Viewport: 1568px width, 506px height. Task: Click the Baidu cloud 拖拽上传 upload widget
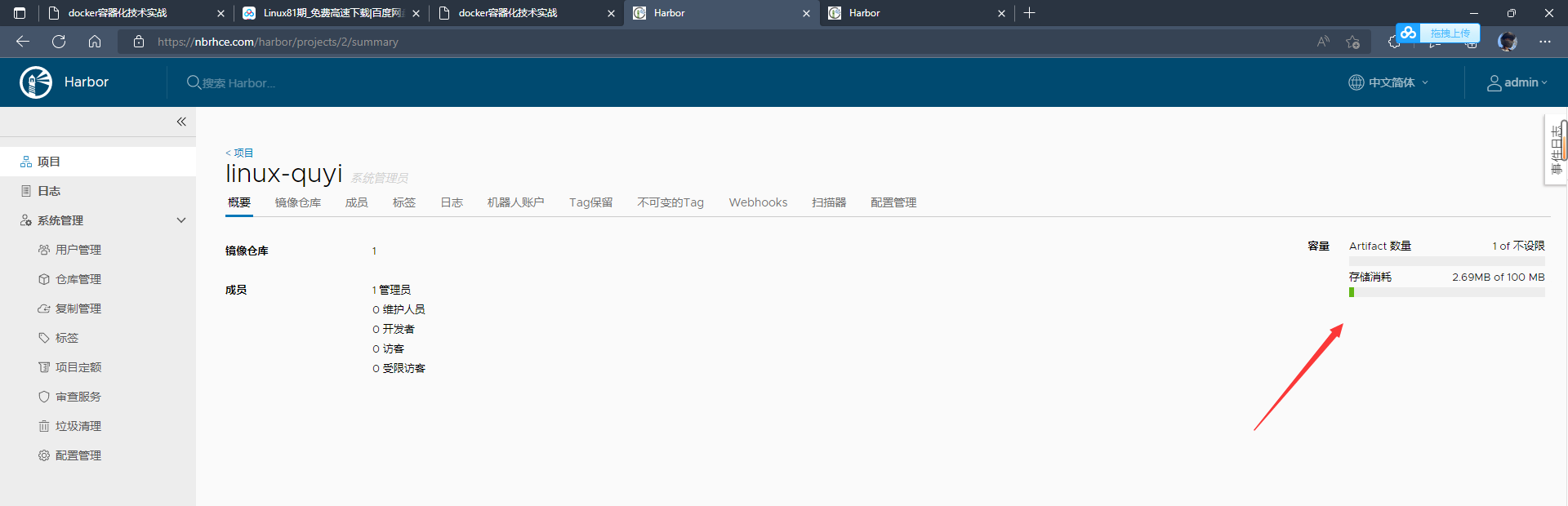click(x=1438, y=33)
